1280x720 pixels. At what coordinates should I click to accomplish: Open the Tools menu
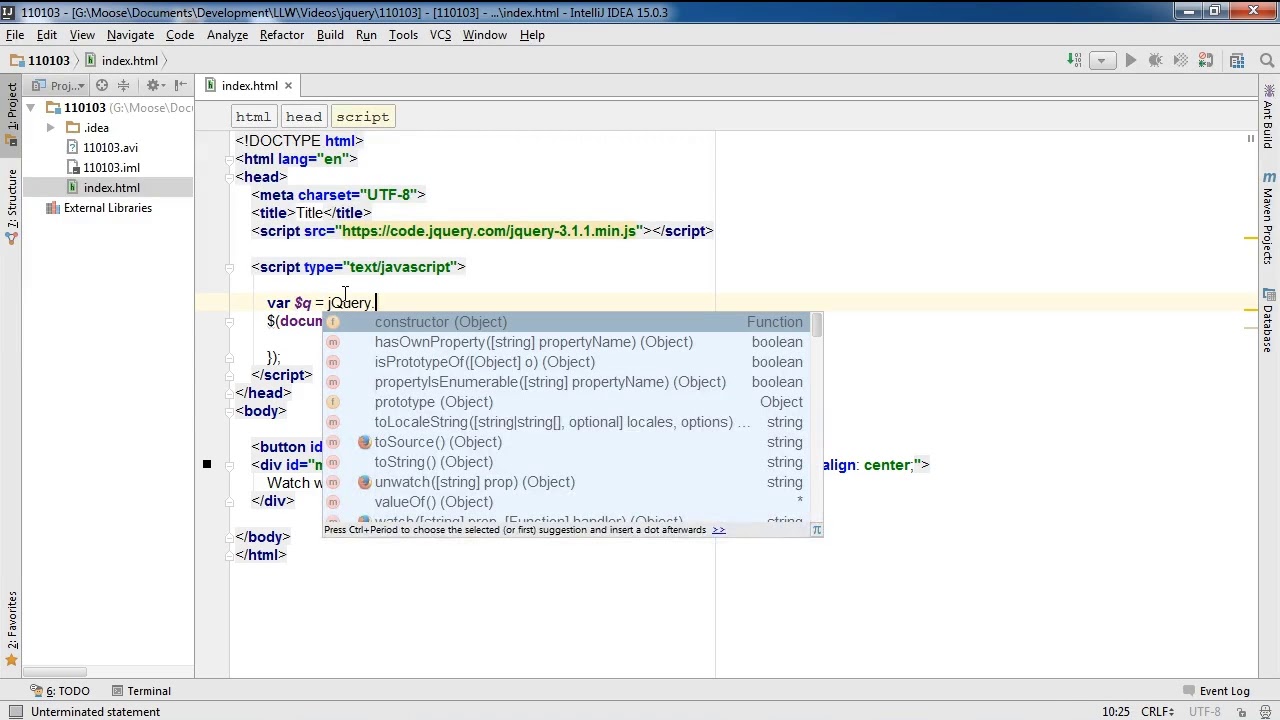click(403, 35)
